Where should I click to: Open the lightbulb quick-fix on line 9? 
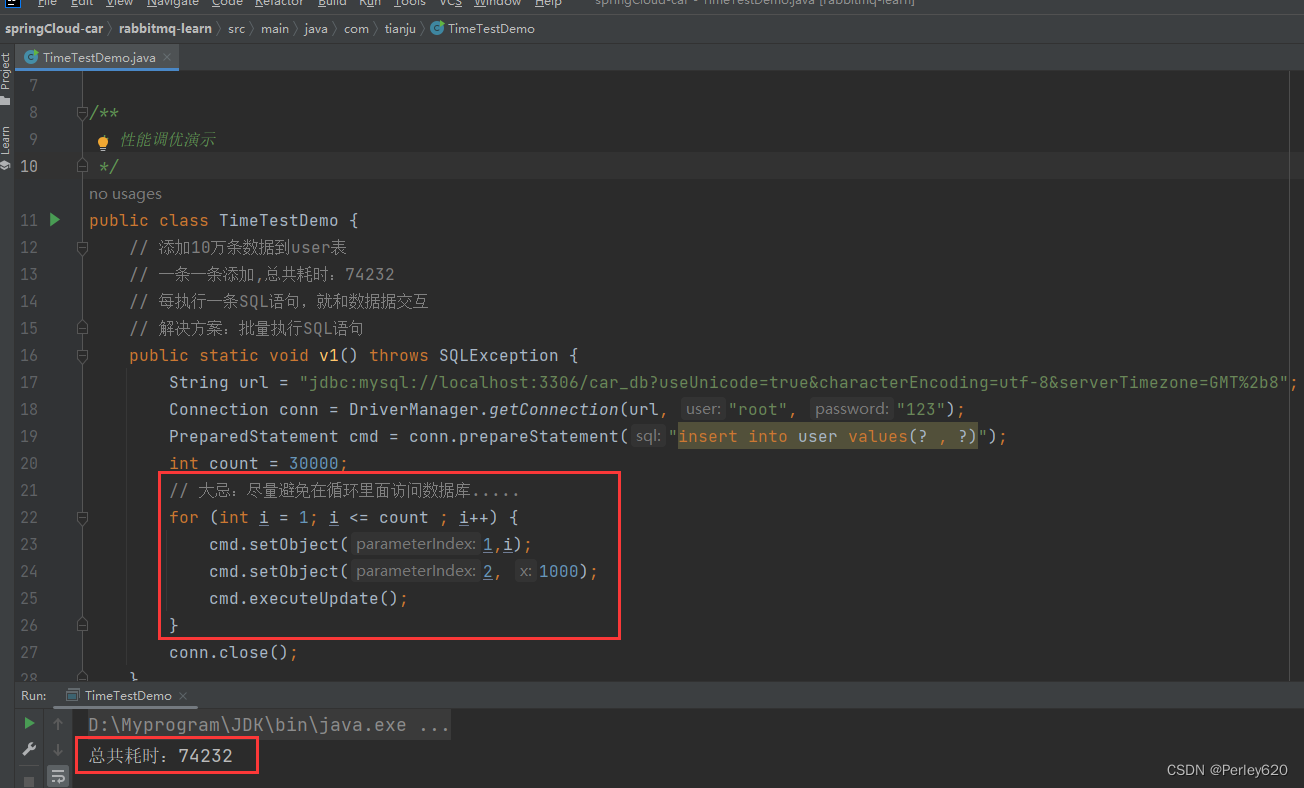pyautogui.click(x=102, y=142)
